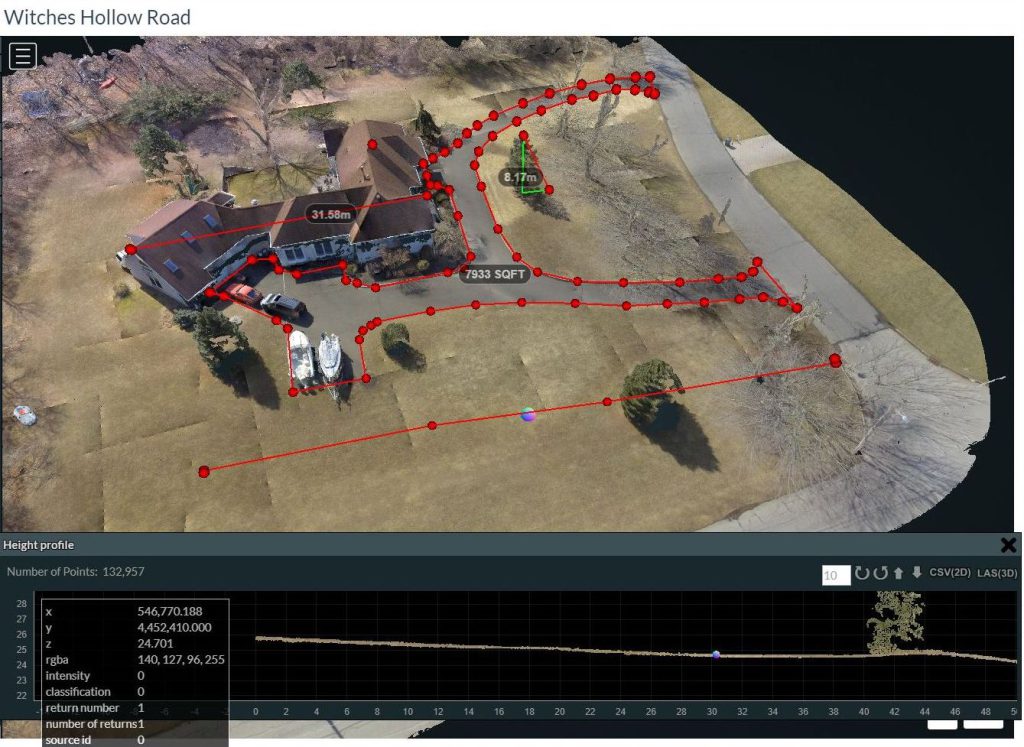
Task: Click the Witches Hollow Road title
Action: pyautogui.click(x=97, y=17)
